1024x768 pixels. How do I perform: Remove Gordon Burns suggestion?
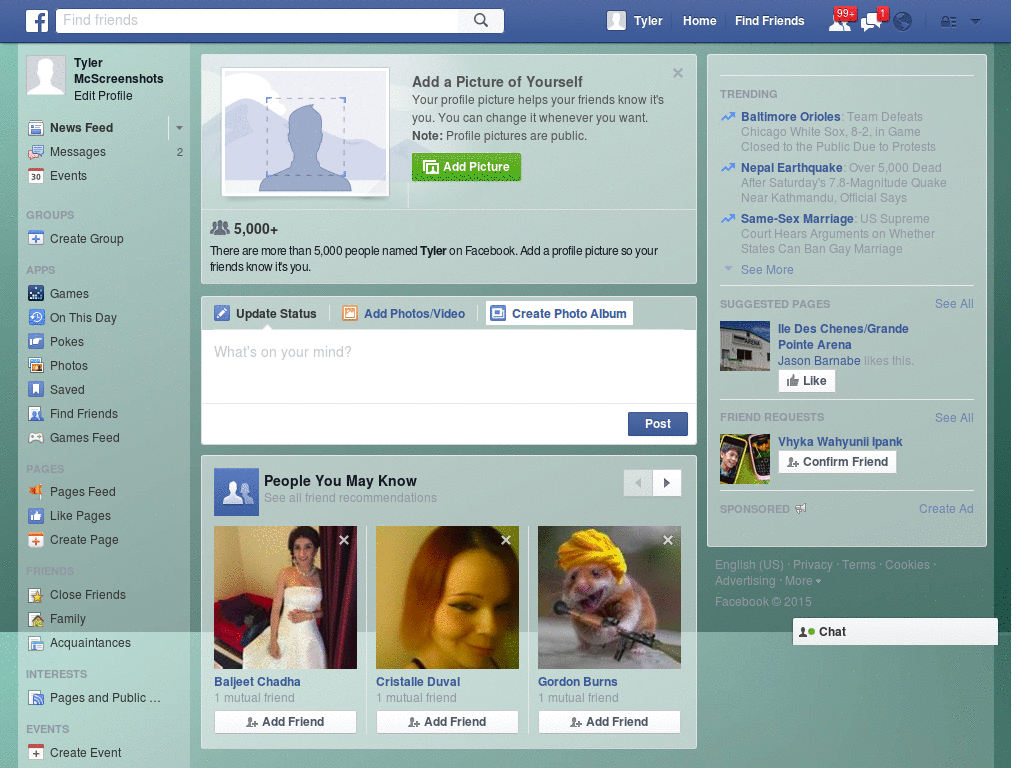click(x=667, y=540)
